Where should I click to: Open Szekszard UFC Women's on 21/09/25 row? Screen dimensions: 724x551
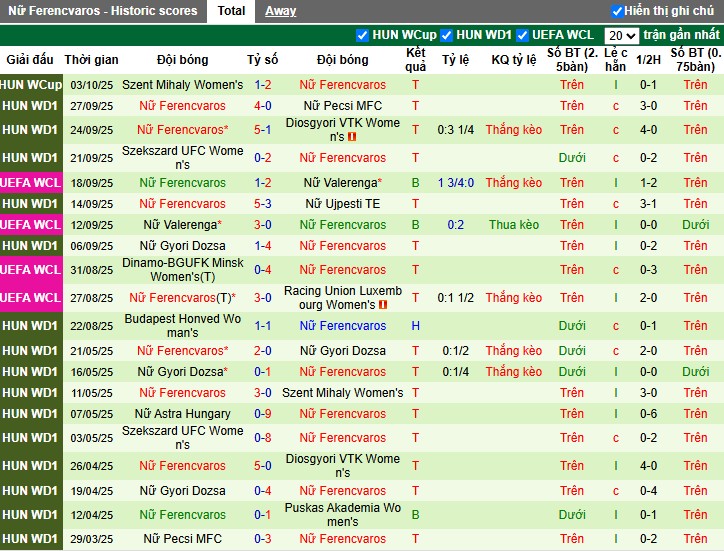[x=182, y=157]
